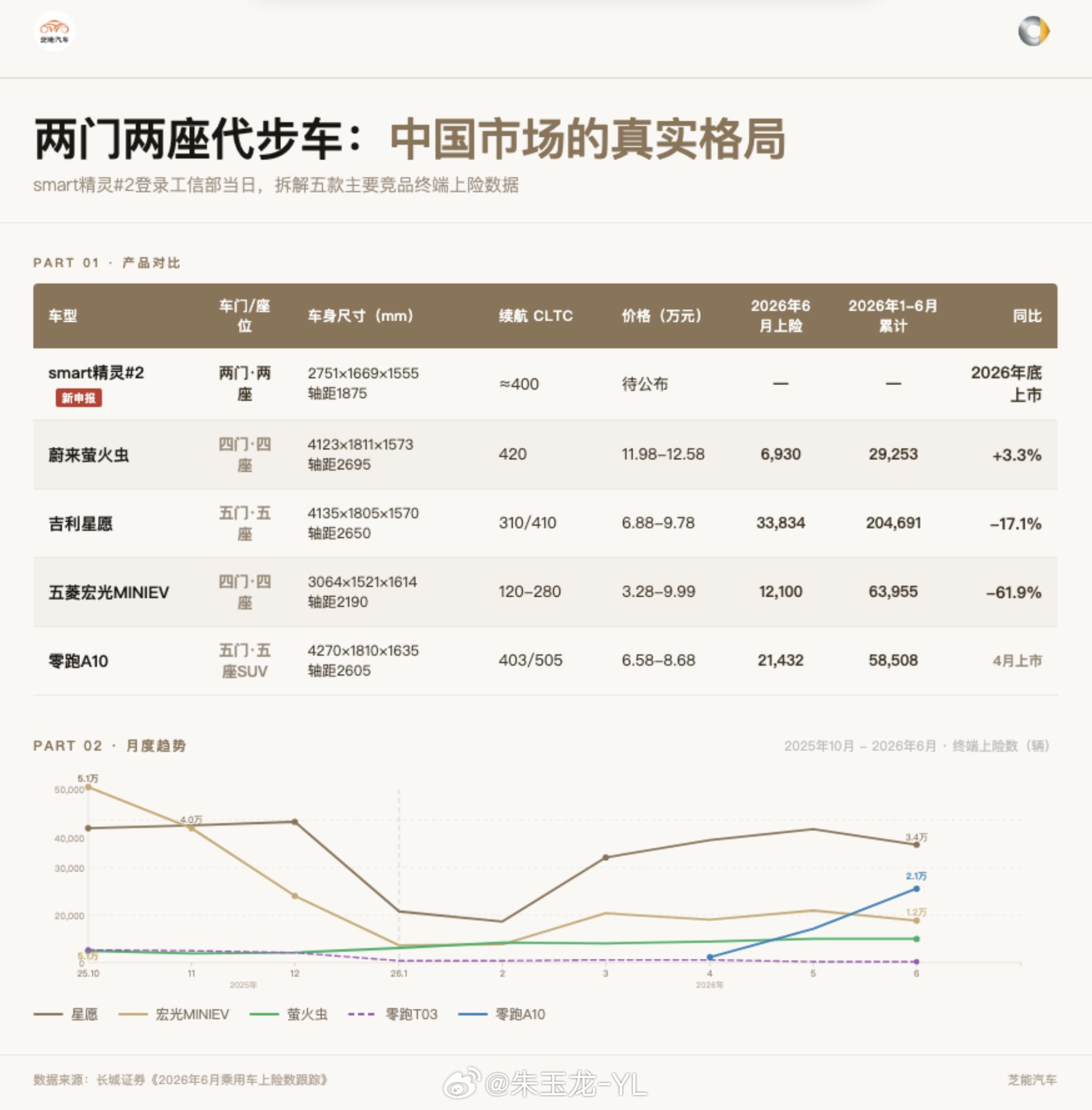Image resolution: width=1092 pixels, height=1110 pixels.
Task: Click the 58,508 cumulative figure
Action: [x=893, y=660]
